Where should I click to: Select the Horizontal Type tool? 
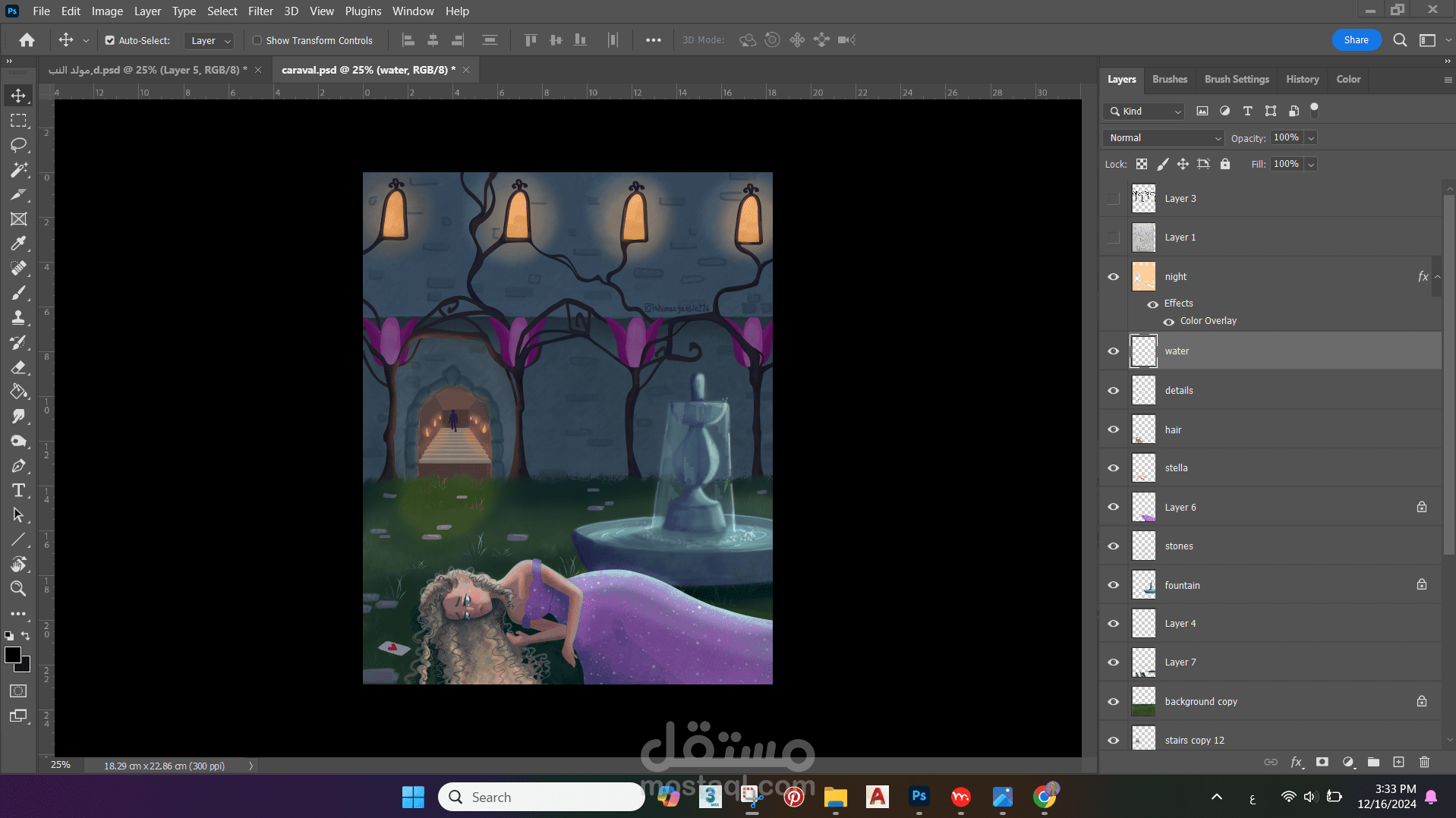tap(18, 490)
